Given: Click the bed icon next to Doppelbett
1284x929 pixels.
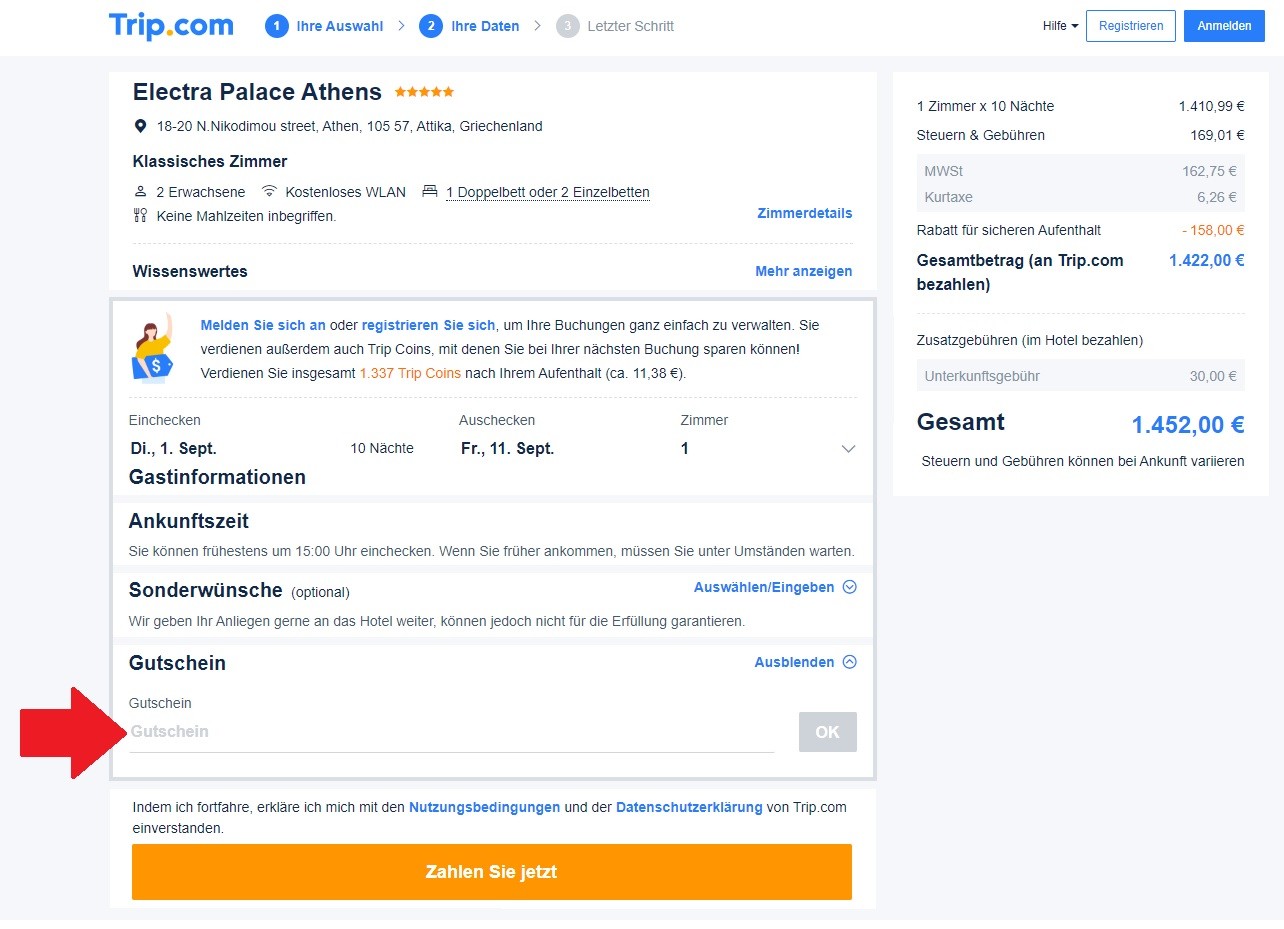Looking at the screenshot, I should tap(430, 191).
